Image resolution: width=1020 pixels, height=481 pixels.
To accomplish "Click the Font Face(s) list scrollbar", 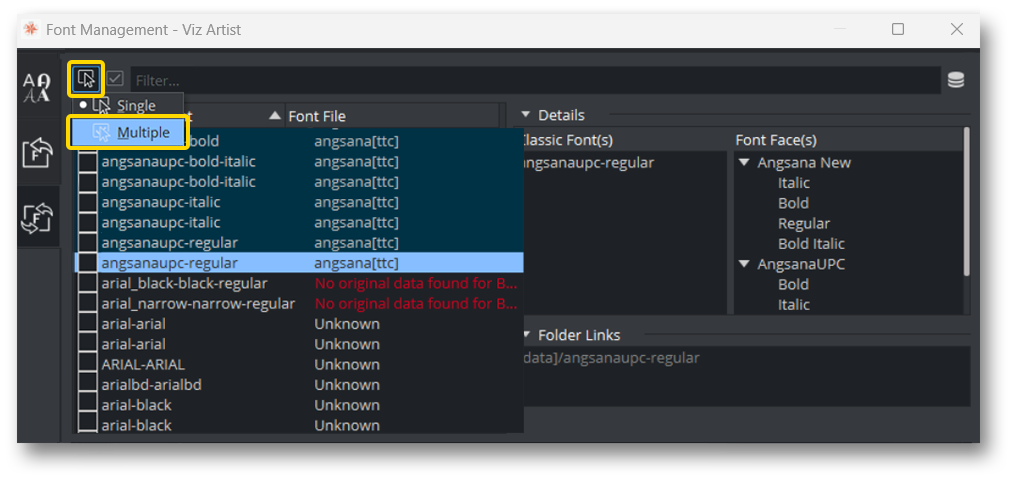I will pos(966,200).
